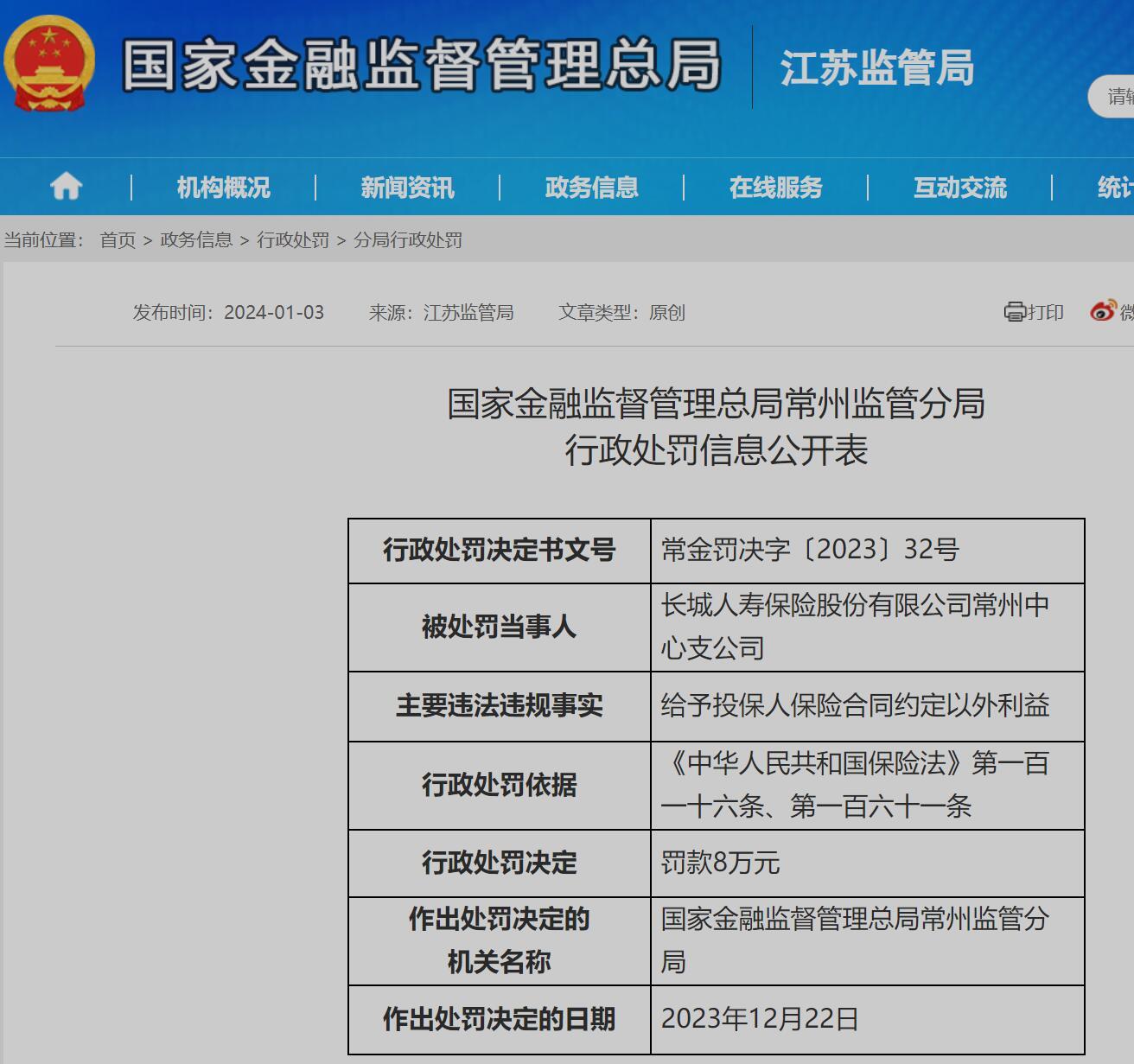
Task: Open the 互动交流 menu
Action: [959, 187]
